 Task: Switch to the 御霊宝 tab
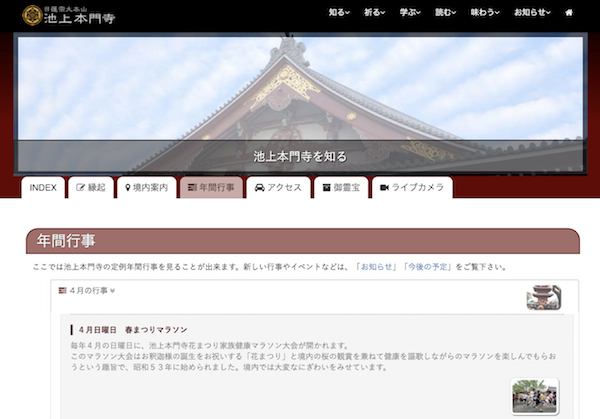tap(341, 187)
